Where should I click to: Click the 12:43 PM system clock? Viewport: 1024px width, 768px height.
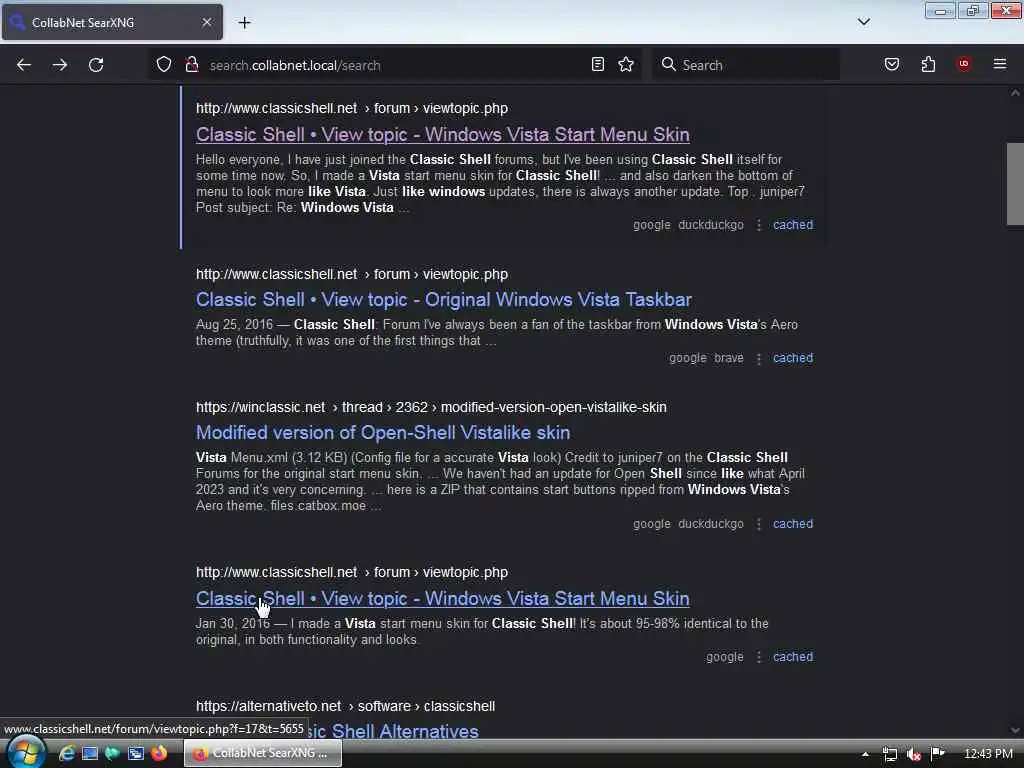pos(988,754)
